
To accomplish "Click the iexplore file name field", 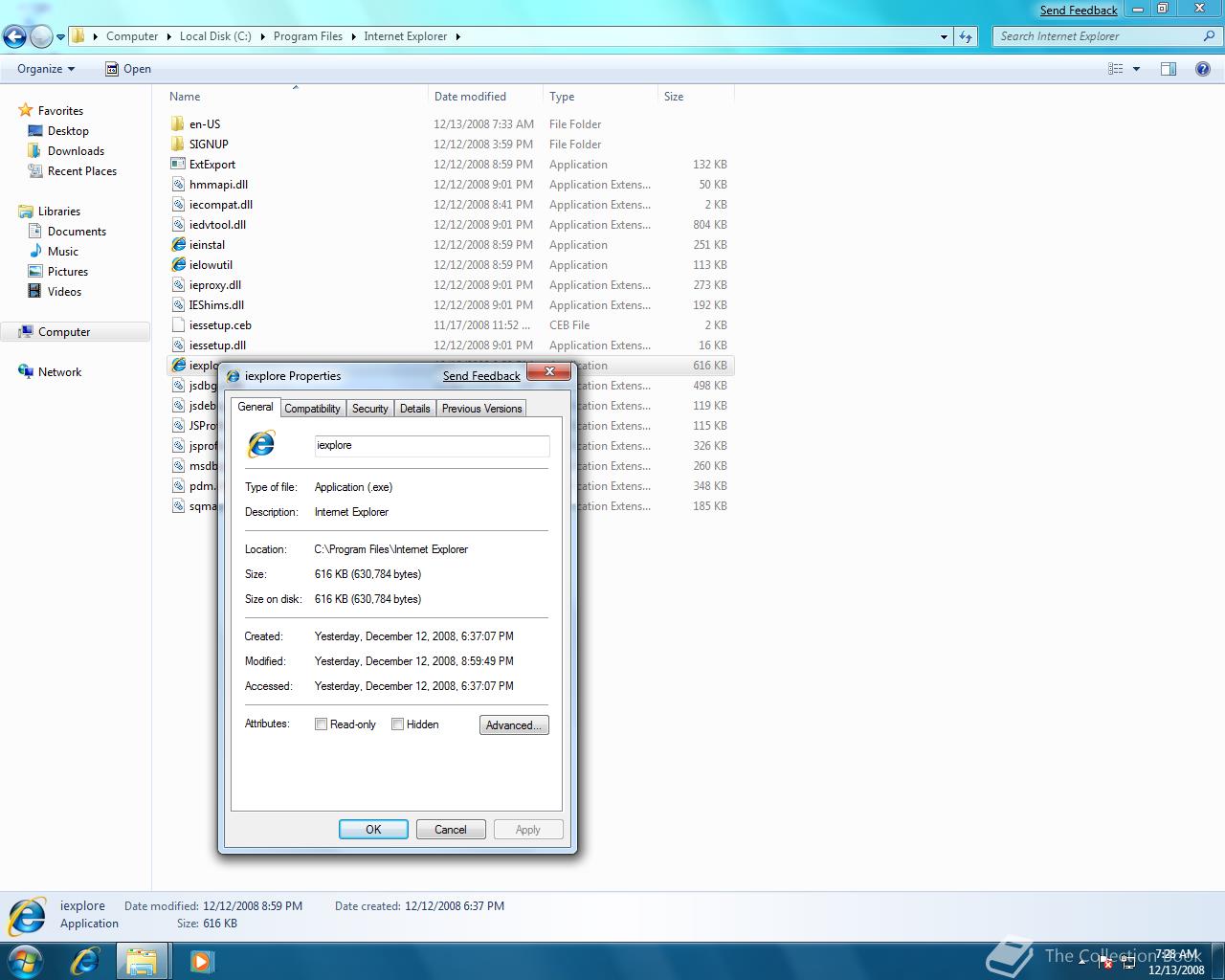I will coord(432,446).
